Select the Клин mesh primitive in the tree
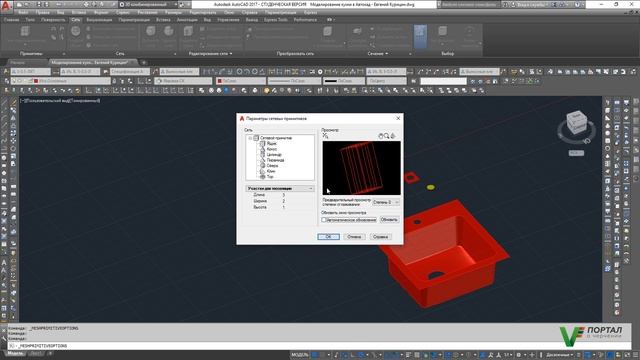Viewport: 640px width, 360px height. (x=271, y=171)
